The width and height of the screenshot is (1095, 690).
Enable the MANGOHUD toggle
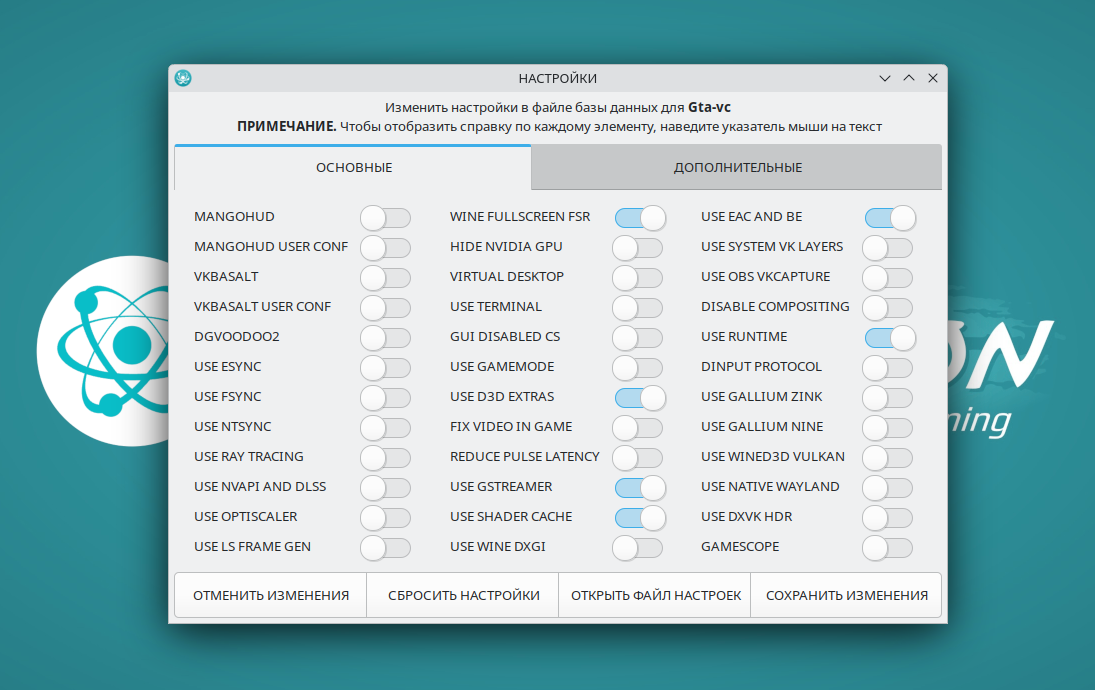pos(385,217)
